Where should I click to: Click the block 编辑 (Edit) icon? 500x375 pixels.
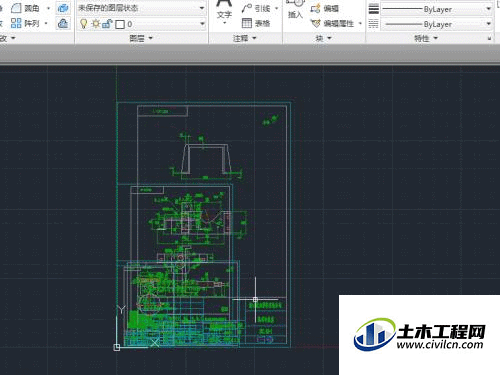coord(315,9)
